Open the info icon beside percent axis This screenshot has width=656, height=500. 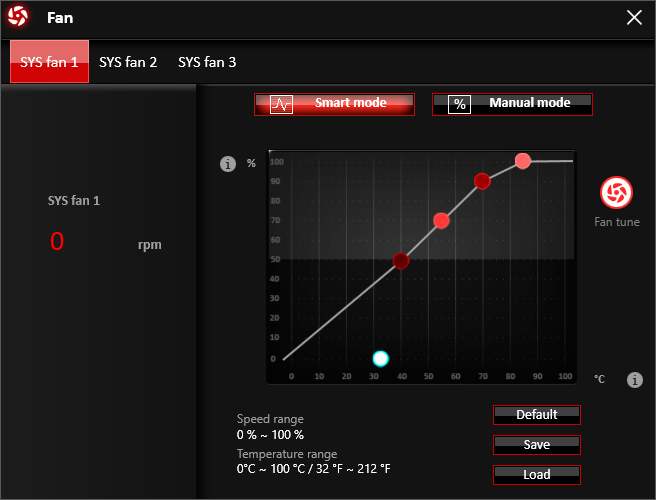coord(228,164)
